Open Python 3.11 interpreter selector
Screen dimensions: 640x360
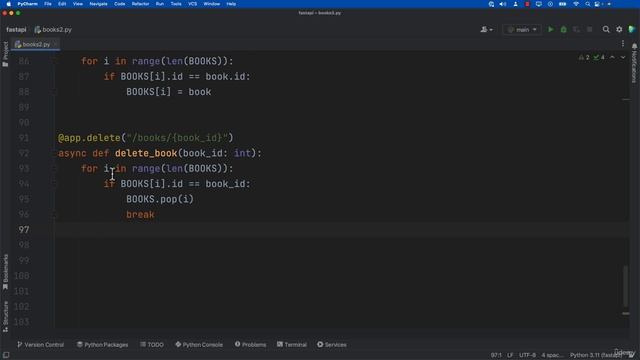point(595,355)
